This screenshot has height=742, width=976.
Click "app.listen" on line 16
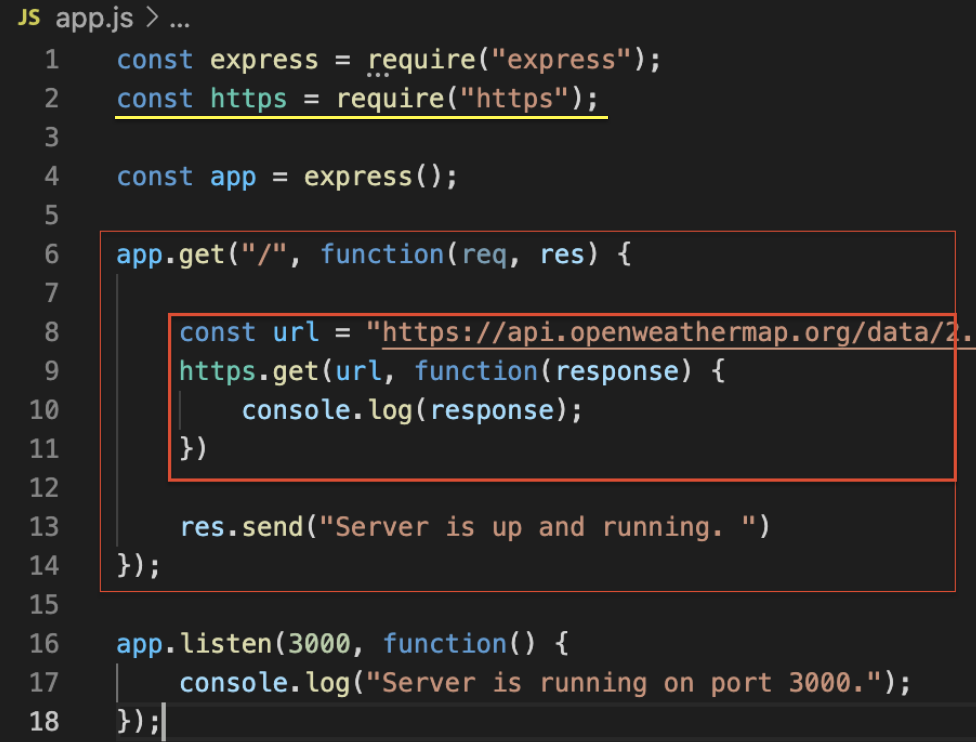[x=194, y=644]
